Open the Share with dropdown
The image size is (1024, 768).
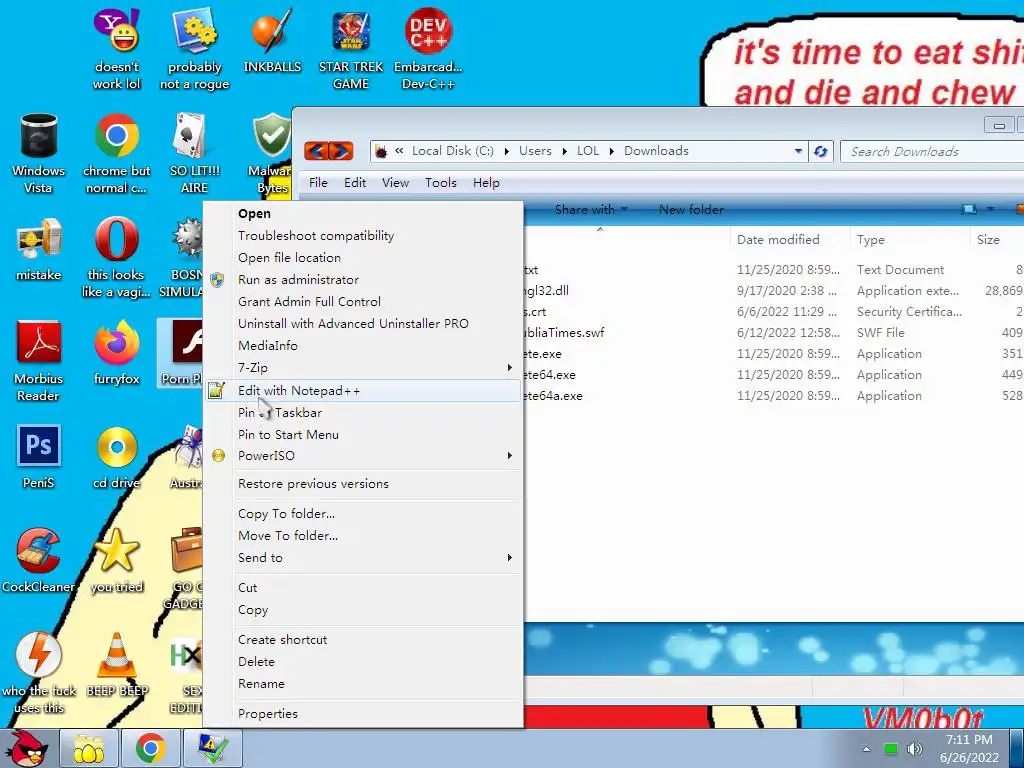(591, 210)
